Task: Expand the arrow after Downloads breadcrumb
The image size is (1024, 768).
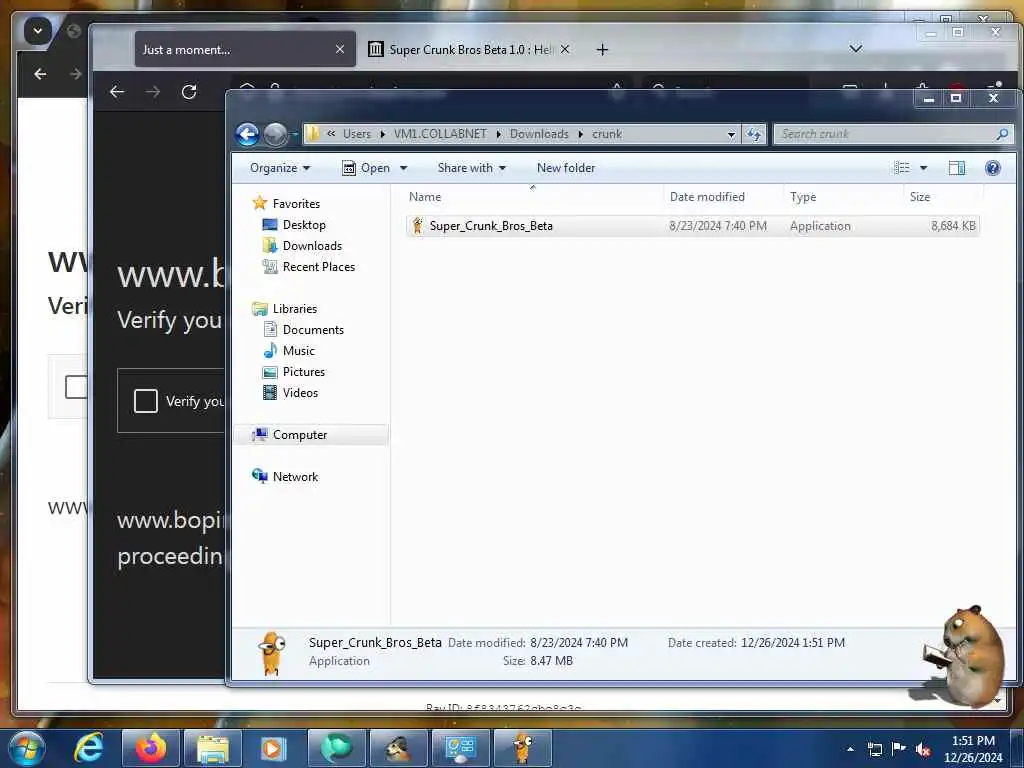Action: click(x=580, y=135)
